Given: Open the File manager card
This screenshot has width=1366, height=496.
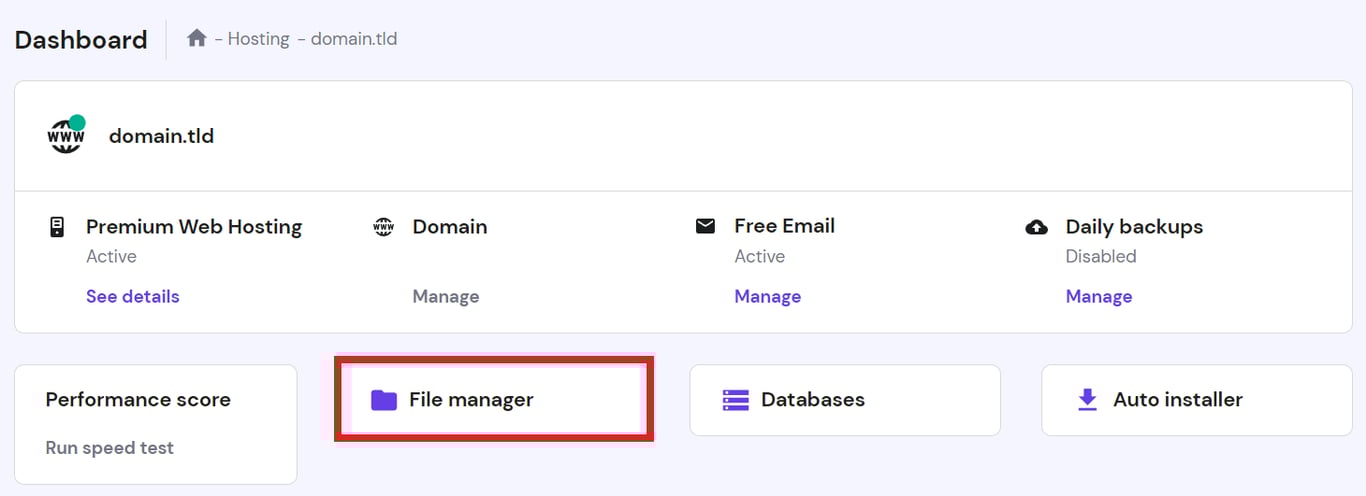Looking at the screenshot, I should 494,400.
